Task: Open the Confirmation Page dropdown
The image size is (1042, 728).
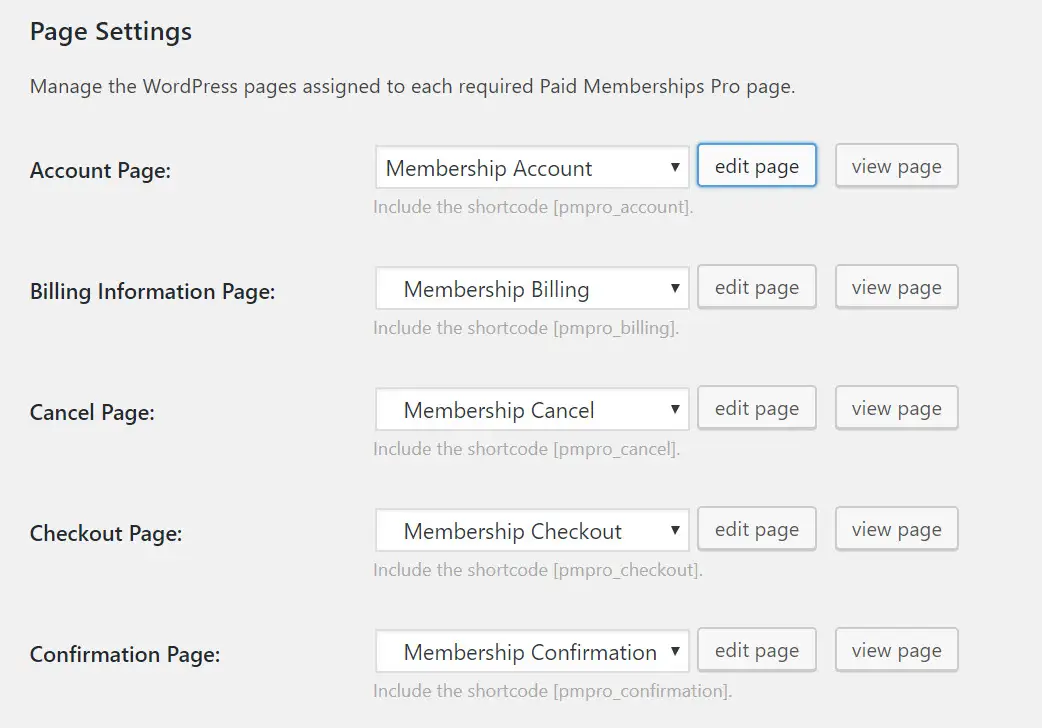Action: point(531,651)
